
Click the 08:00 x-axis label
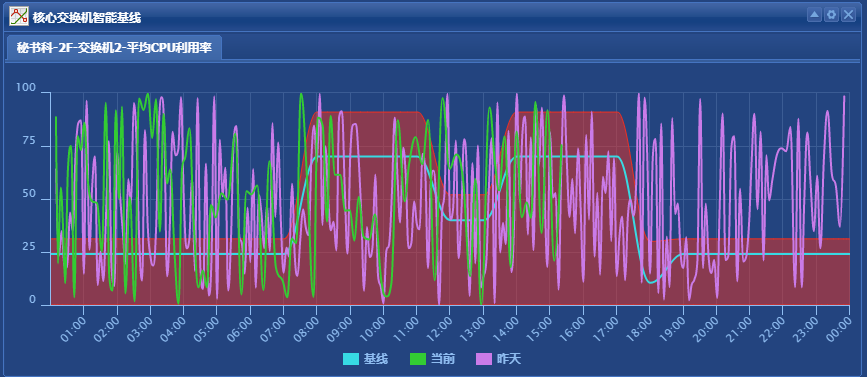pos(305,328)
